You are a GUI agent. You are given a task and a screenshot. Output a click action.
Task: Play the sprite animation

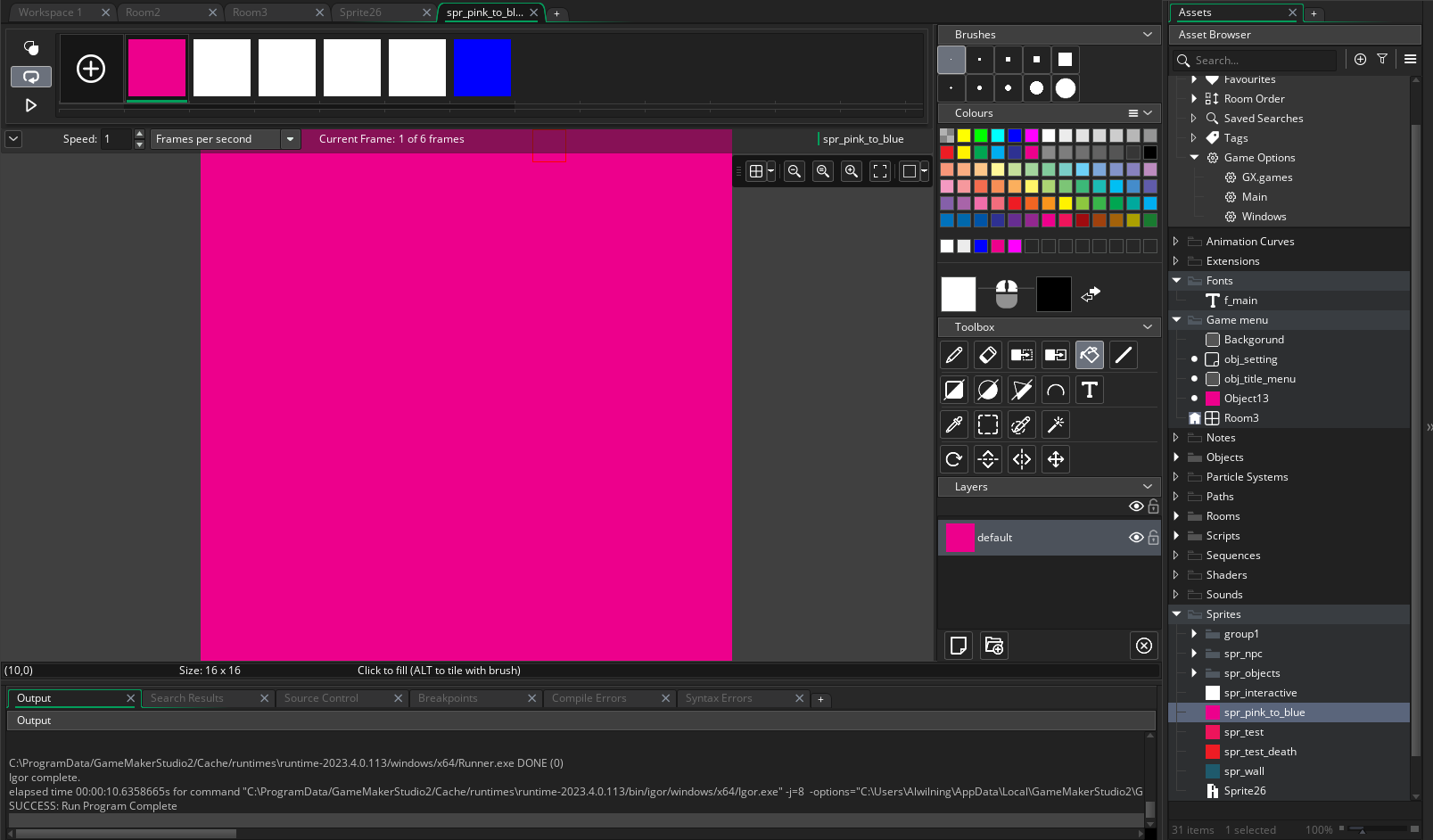(x=31, y=105)
